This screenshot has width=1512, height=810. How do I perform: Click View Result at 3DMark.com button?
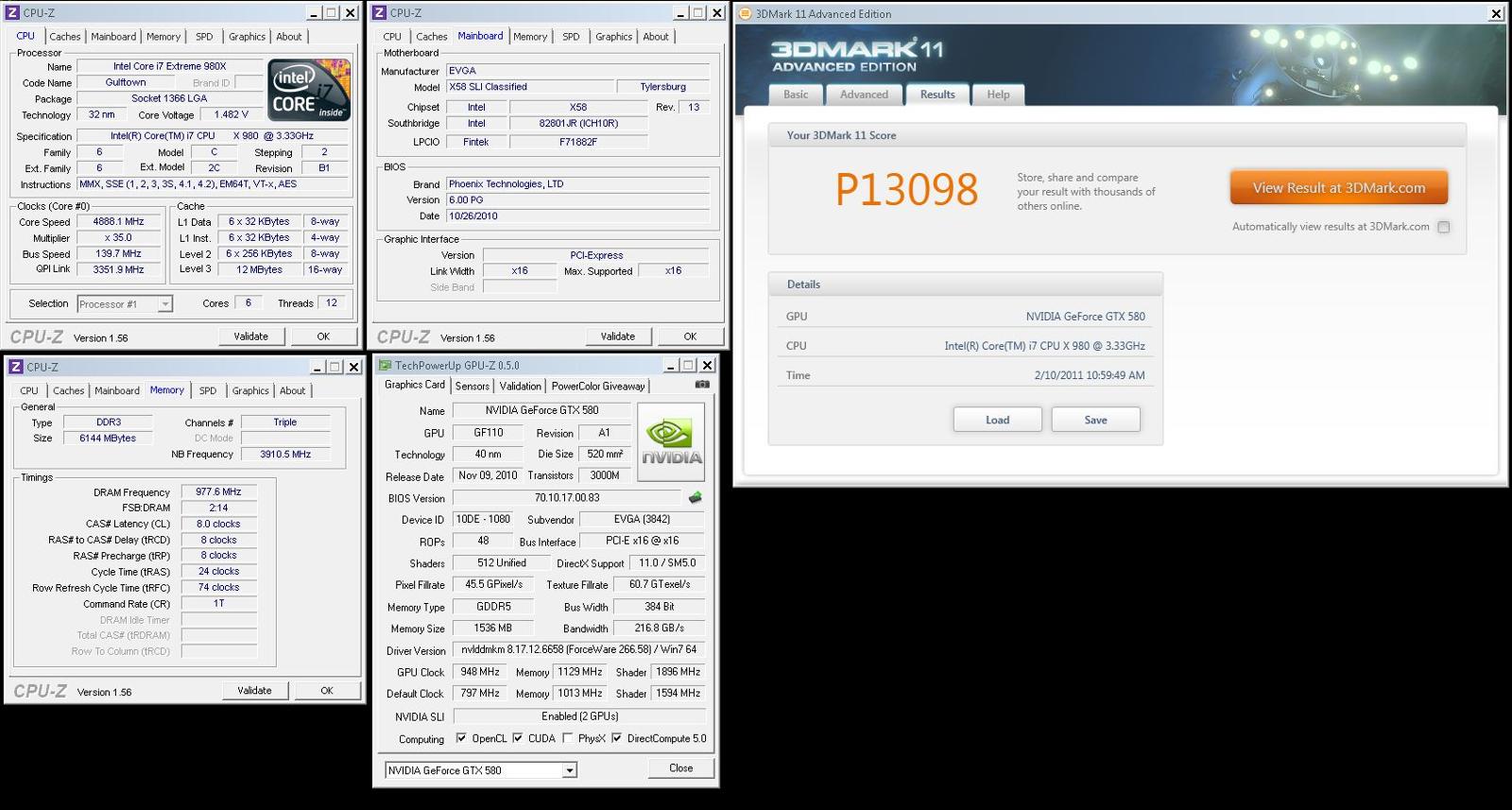coord(1339,187)
